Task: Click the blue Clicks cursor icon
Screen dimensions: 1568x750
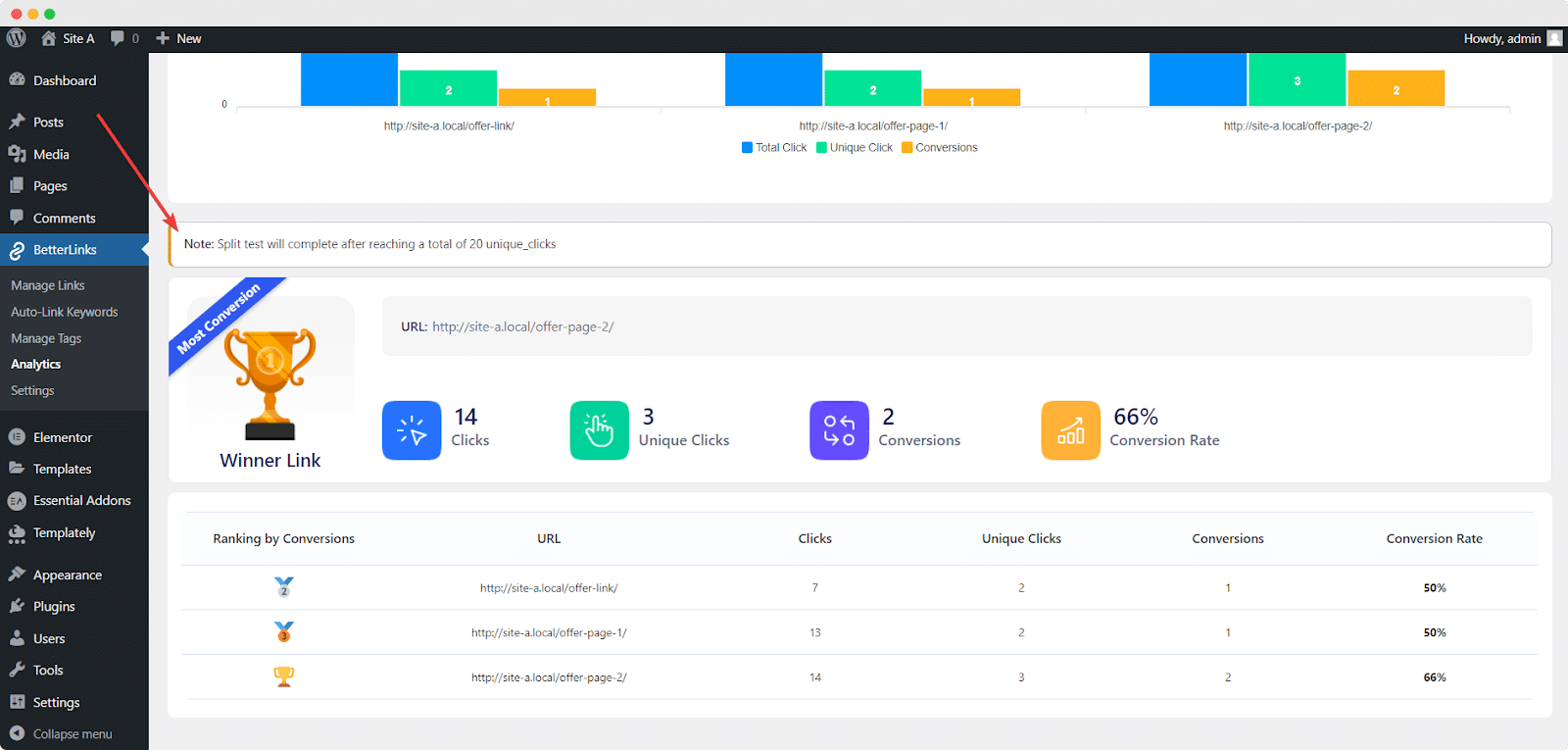Action: coord(412,430)
